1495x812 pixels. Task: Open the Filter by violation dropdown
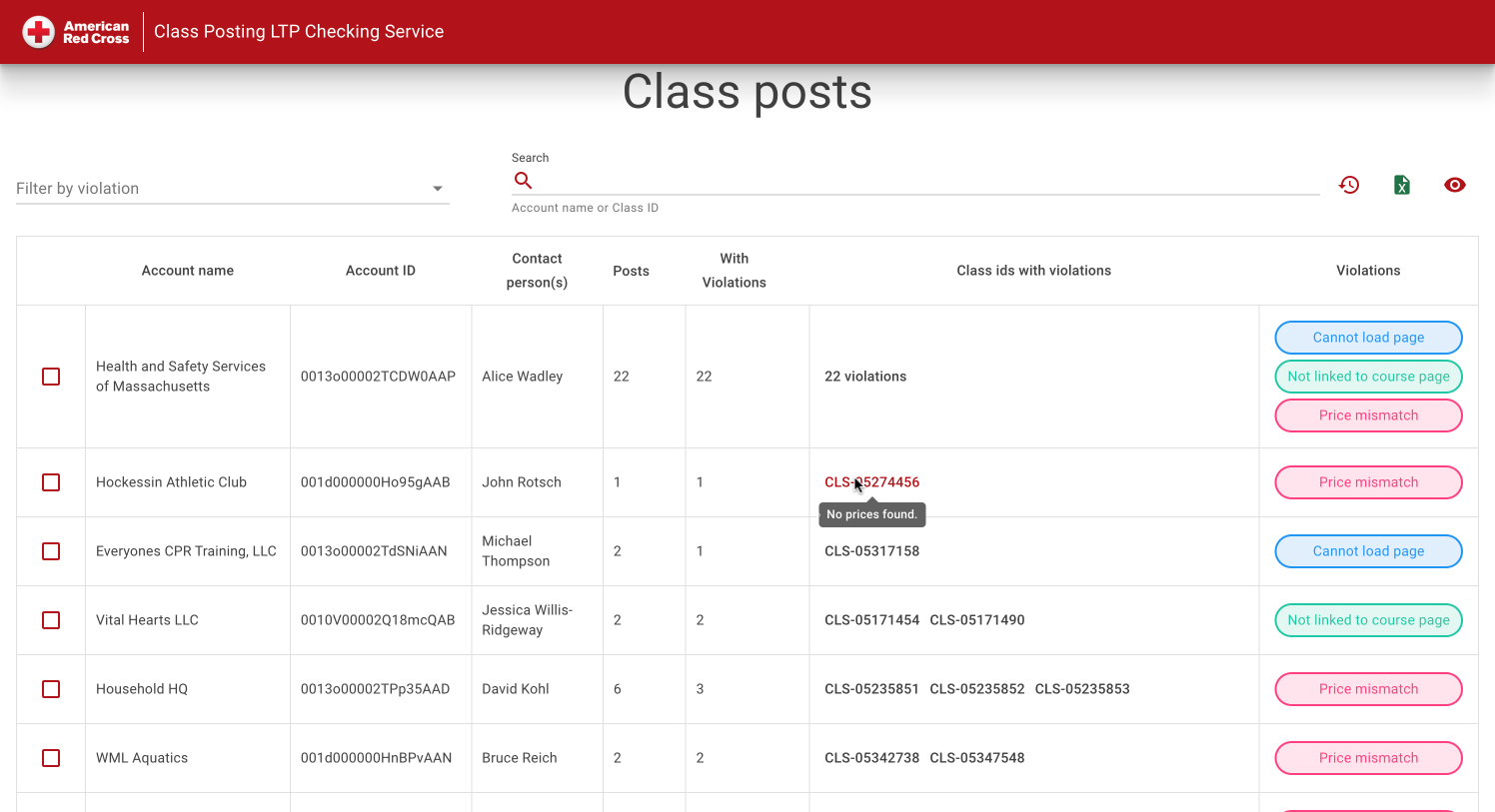[233, 189]
